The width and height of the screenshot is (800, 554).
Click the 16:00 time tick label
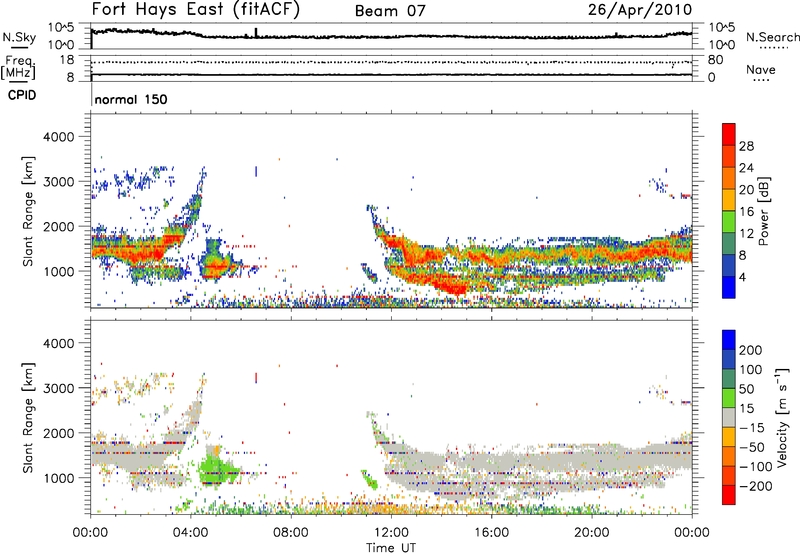491,533
